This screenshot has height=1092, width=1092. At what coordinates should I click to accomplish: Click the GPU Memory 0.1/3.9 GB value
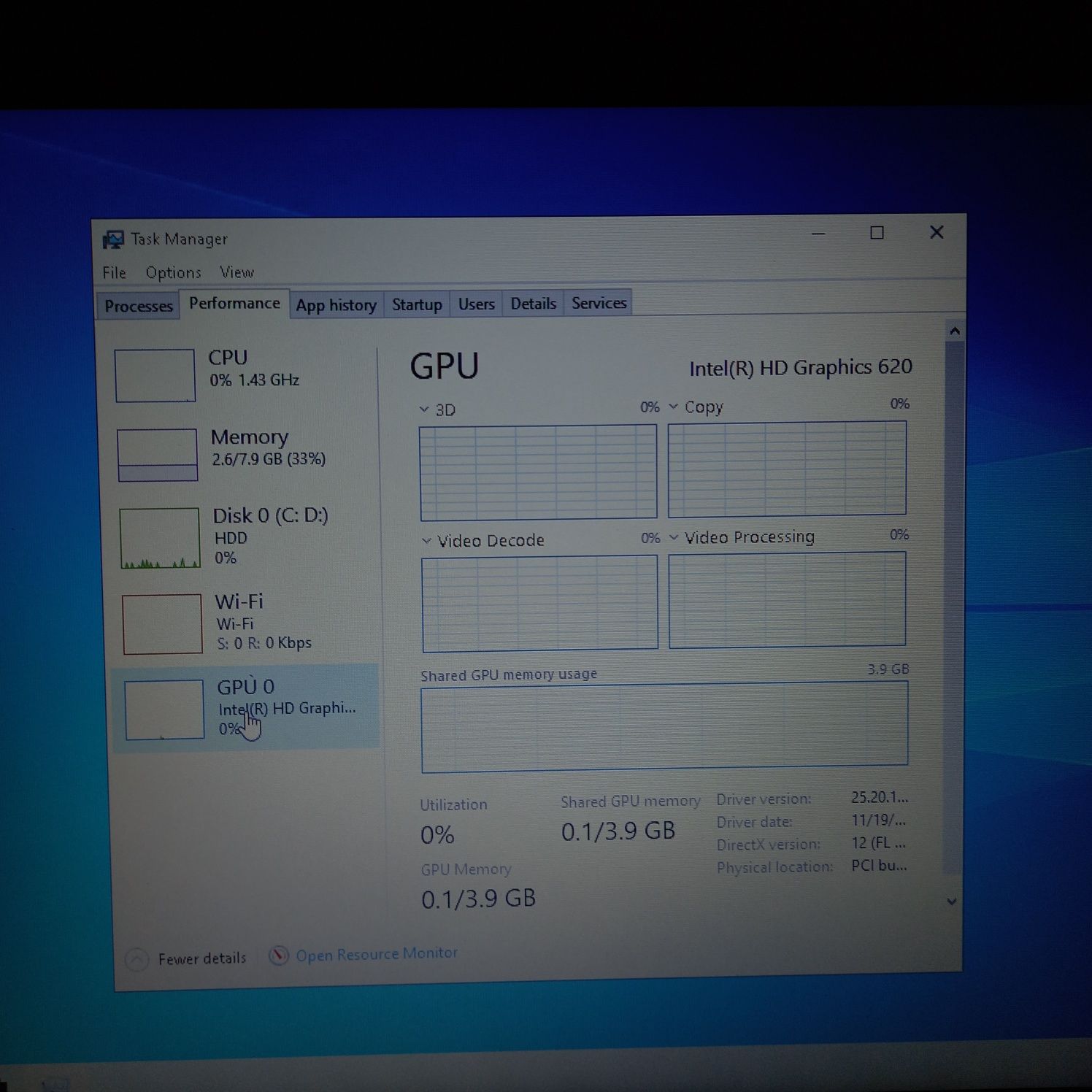click(x=478, y=899)
